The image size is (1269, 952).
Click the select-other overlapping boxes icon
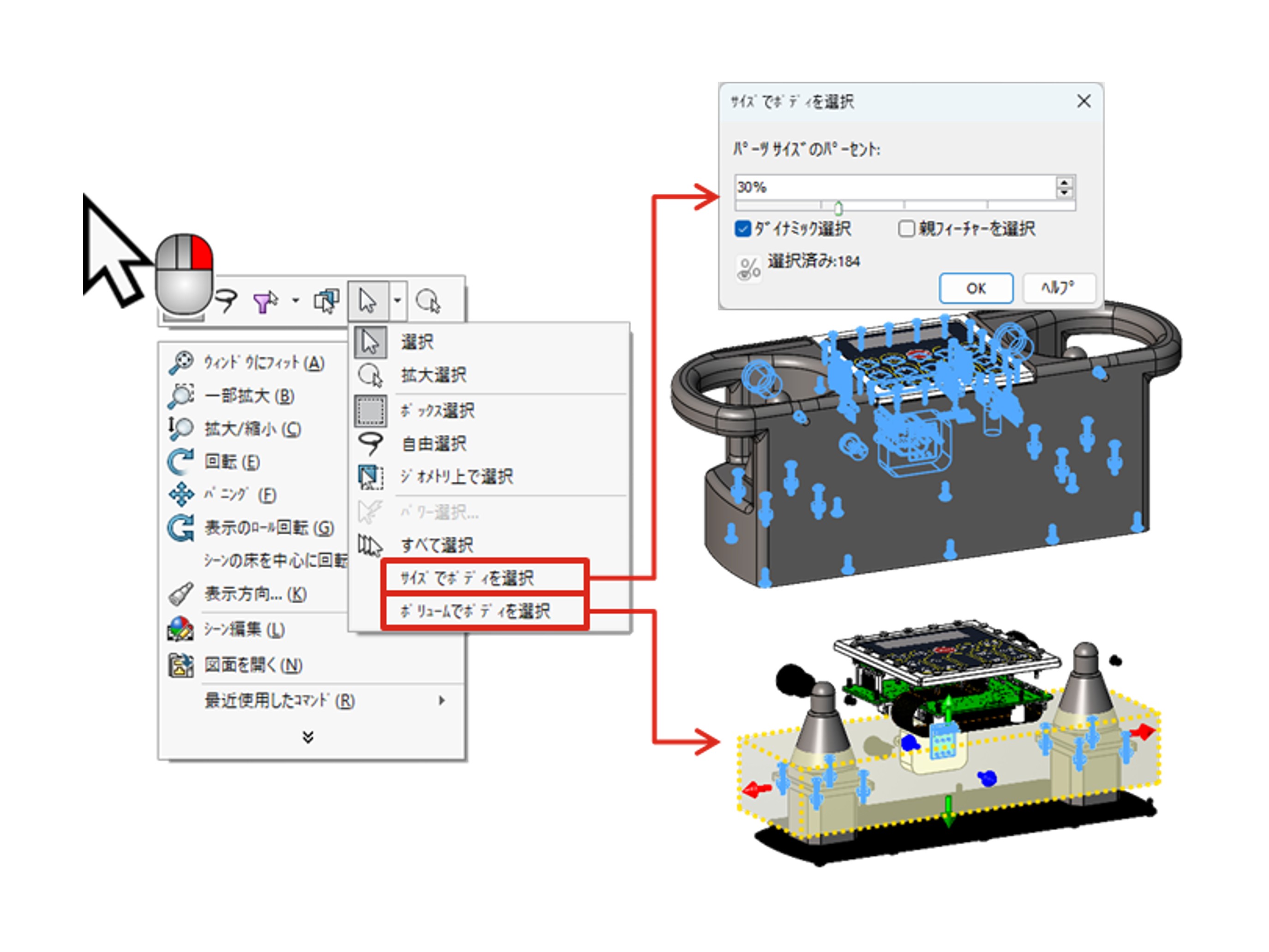point(326,301)
